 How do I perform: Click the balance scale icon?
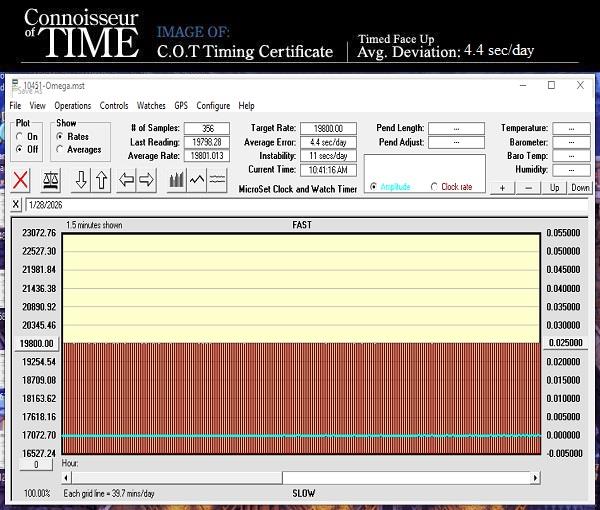tap(52, 180)
